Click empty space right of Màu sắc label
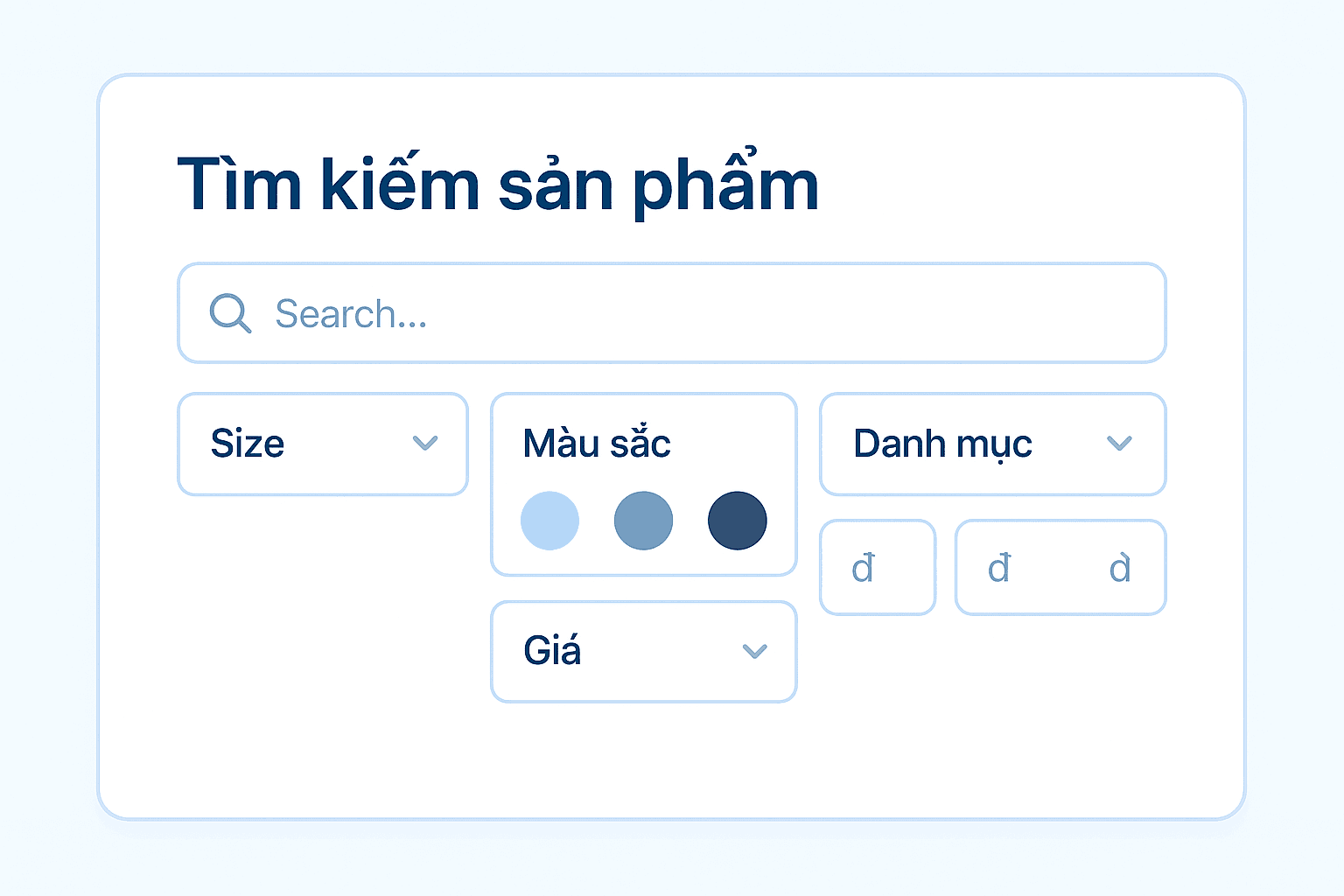1344x896 pixels. pyautogui.click(x=735, y=444)
